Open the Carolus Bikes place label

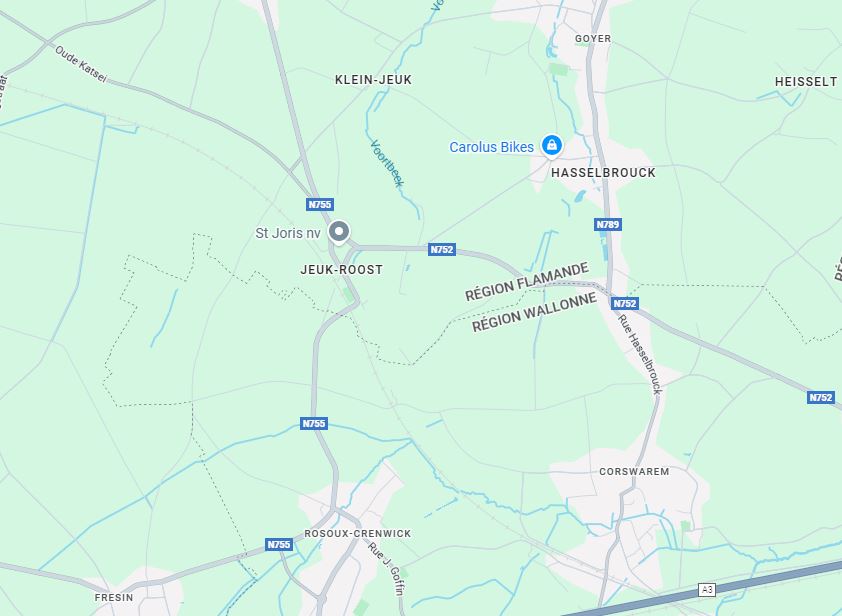point(491,147)
